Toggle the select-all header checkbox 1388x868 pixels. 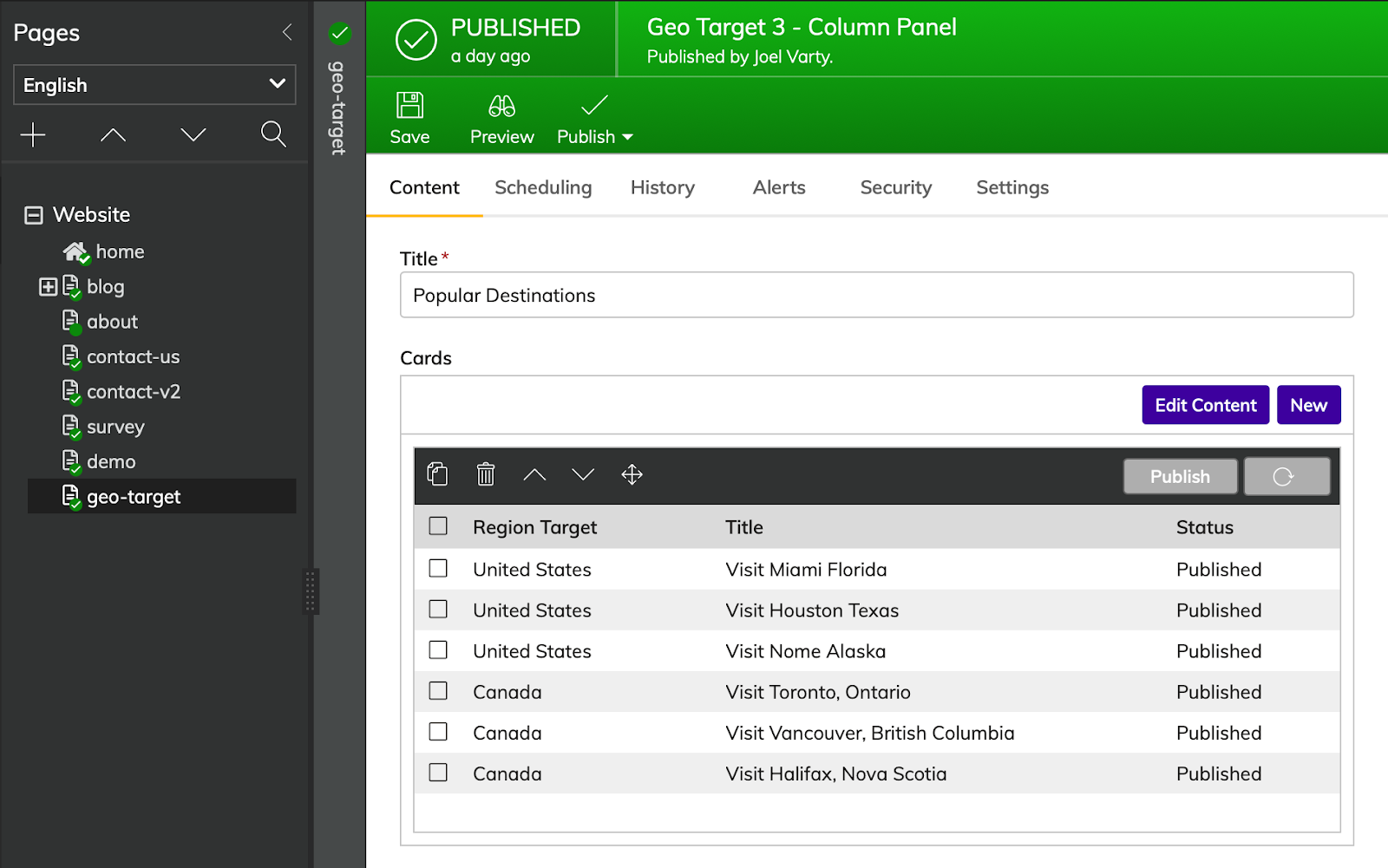pyautogui.click(x=438, y=526)
